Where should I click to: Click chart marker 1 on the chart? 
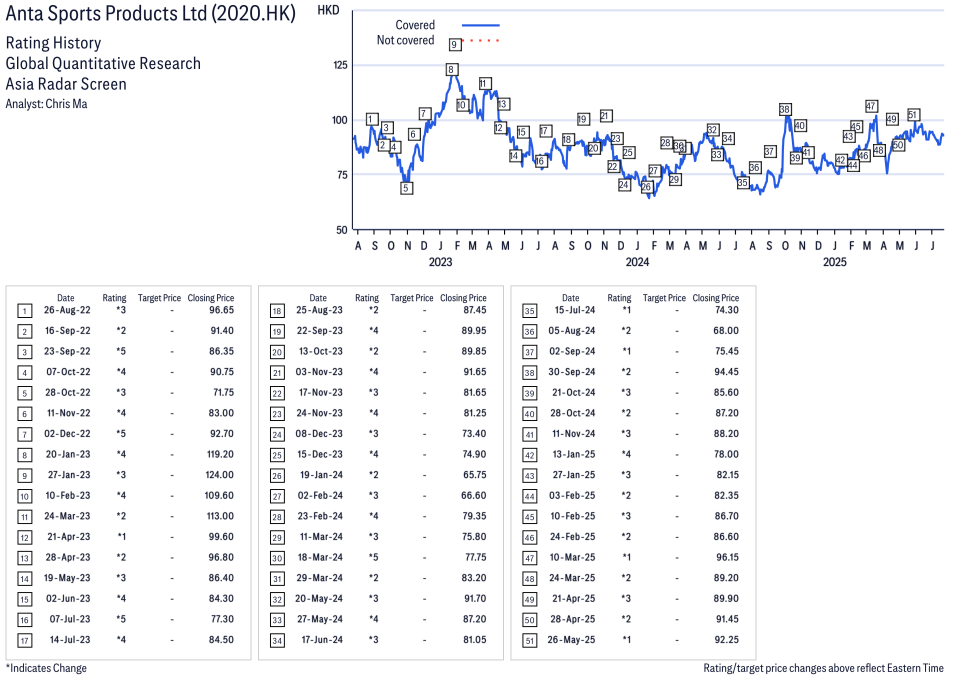(372, 119)
